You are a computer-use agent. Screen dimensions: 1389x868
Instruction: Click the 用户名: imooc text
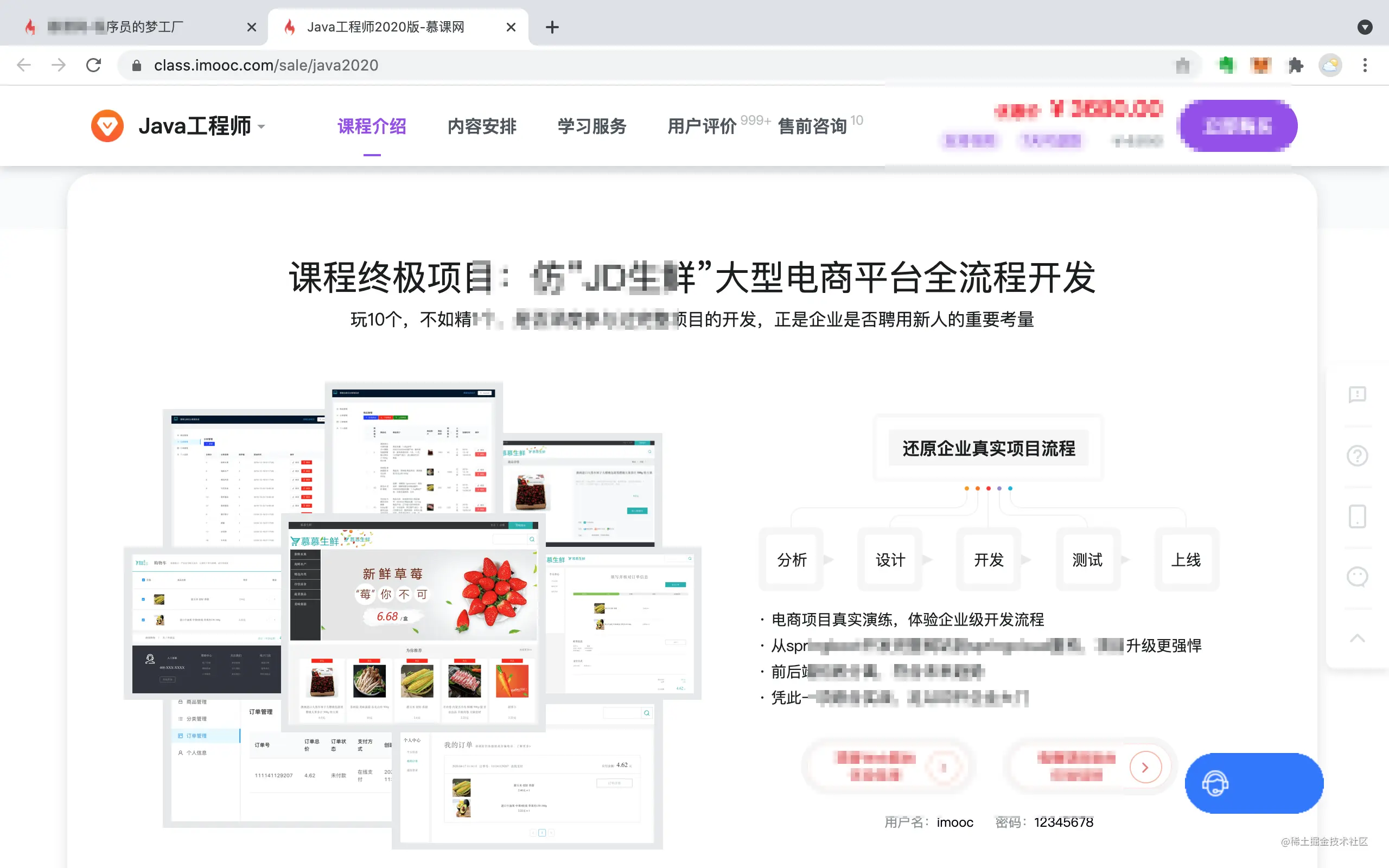tap(929, 822)
